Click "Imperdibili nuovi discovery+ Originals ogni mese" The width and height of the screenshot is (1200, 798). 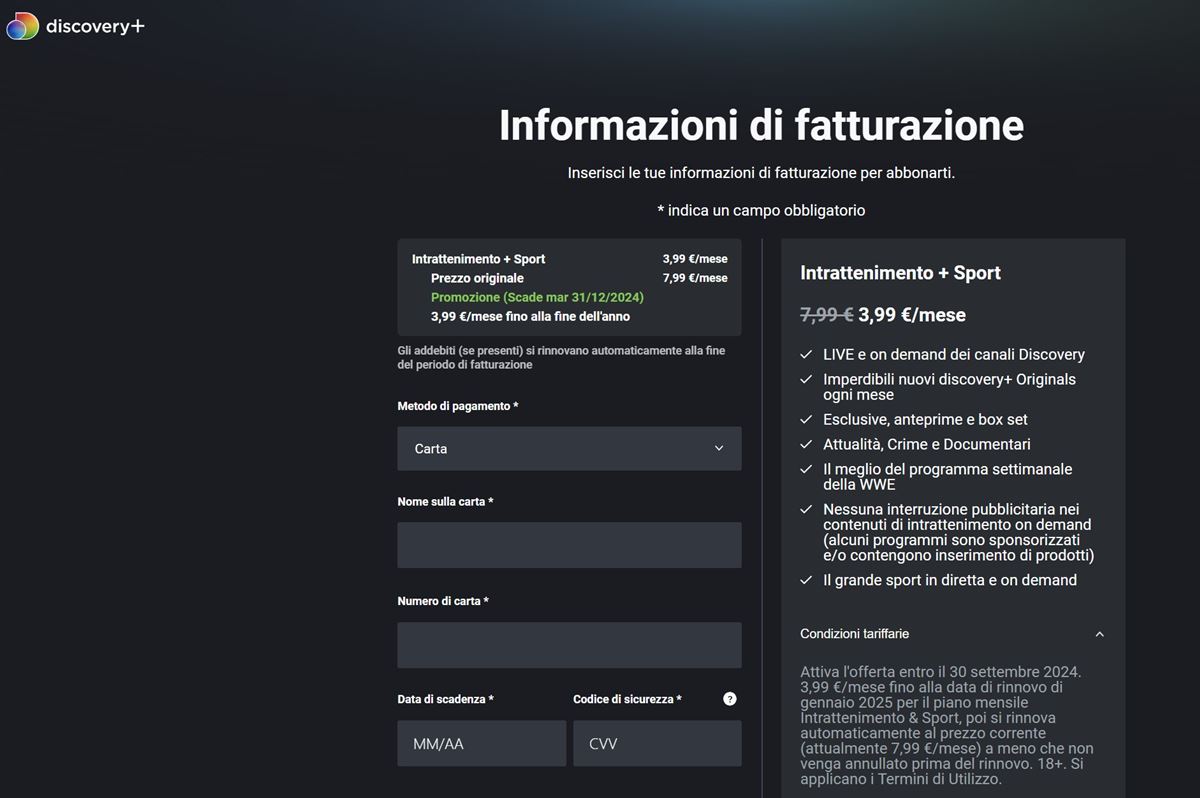click(x=949, y=387)
